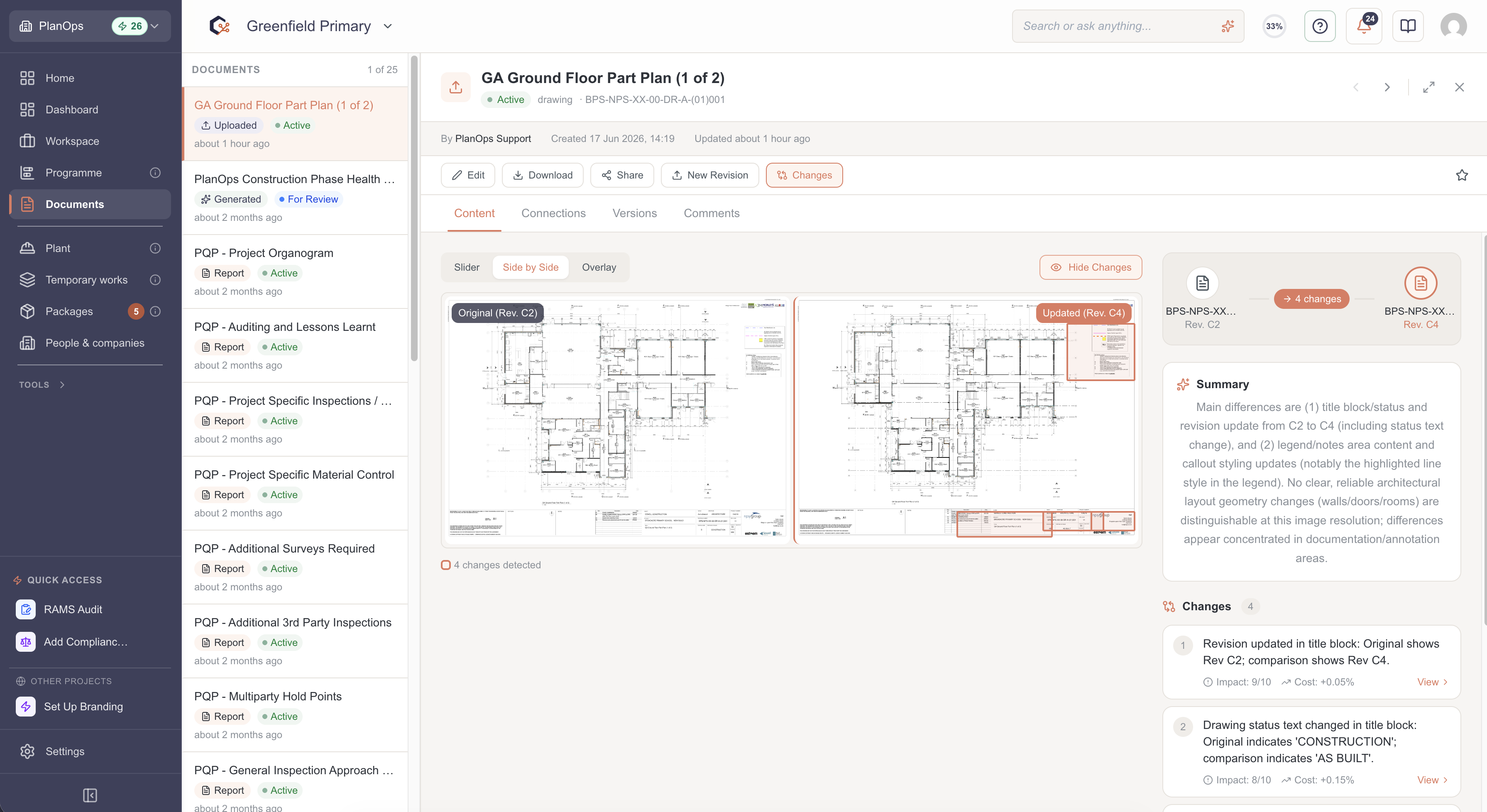Toggle Hide Changes eye button
The height and width of the screenshot is (812, 1487).
(x=1091, y=267)
